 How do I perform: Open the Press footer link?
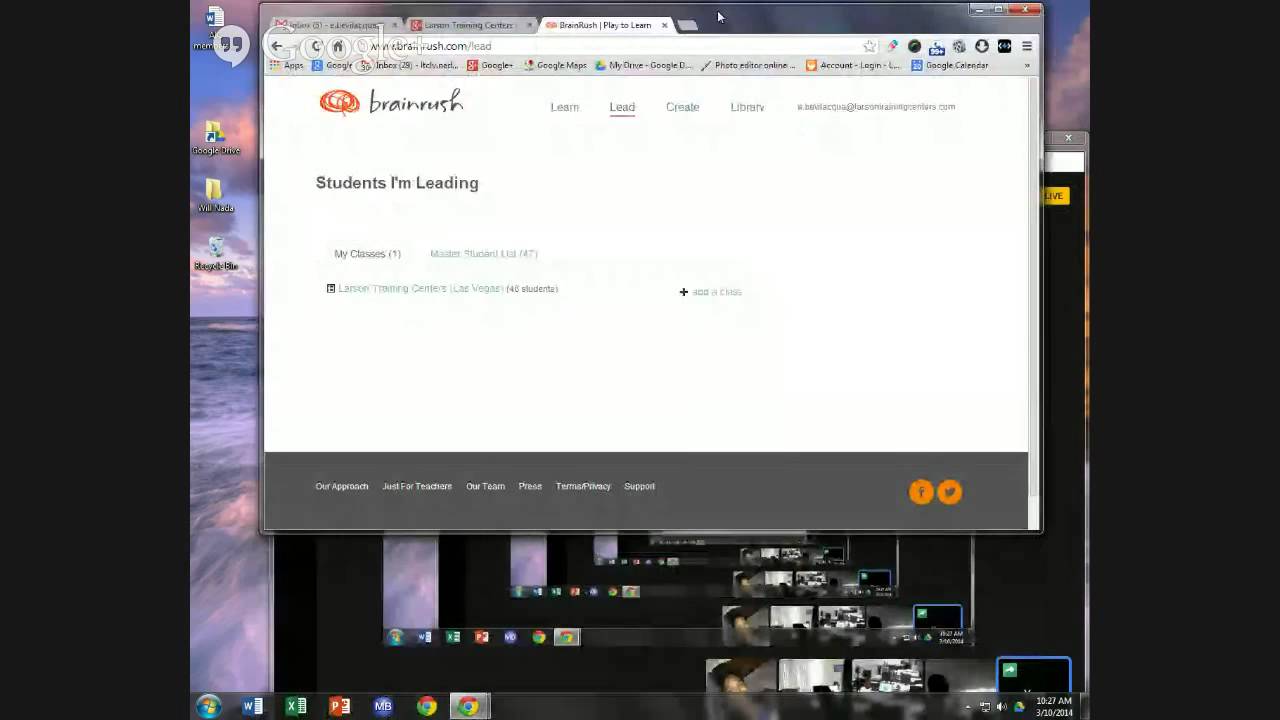(530, 487)
